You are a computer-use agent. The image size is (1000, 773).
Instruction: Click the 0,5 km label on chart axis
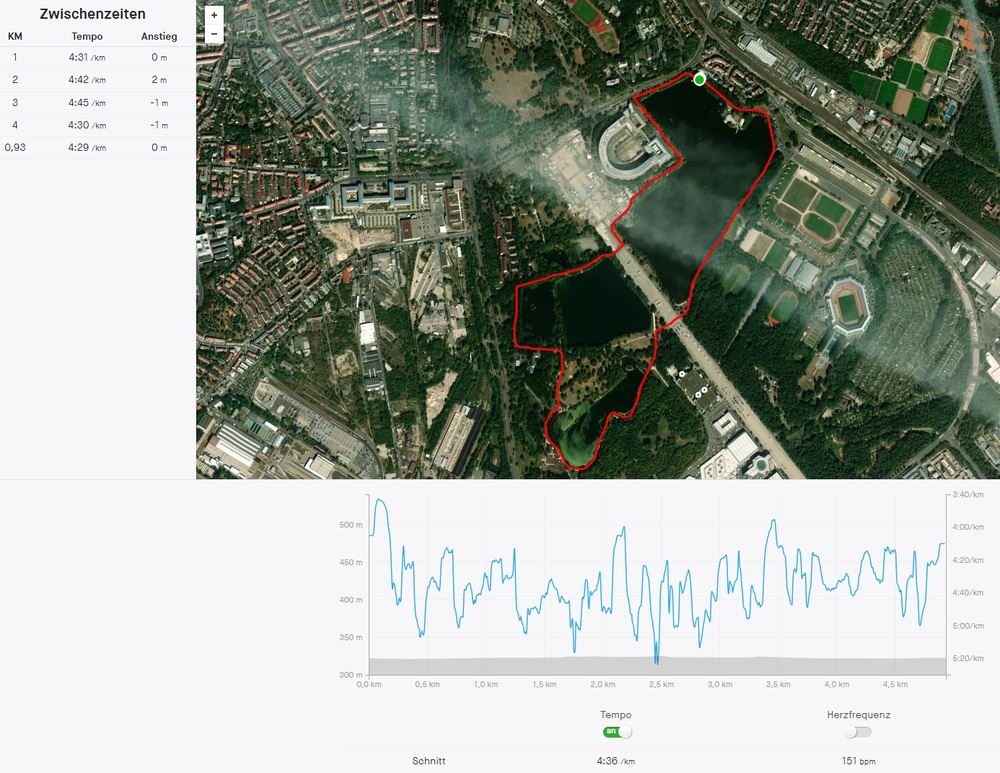coord(428,685)
